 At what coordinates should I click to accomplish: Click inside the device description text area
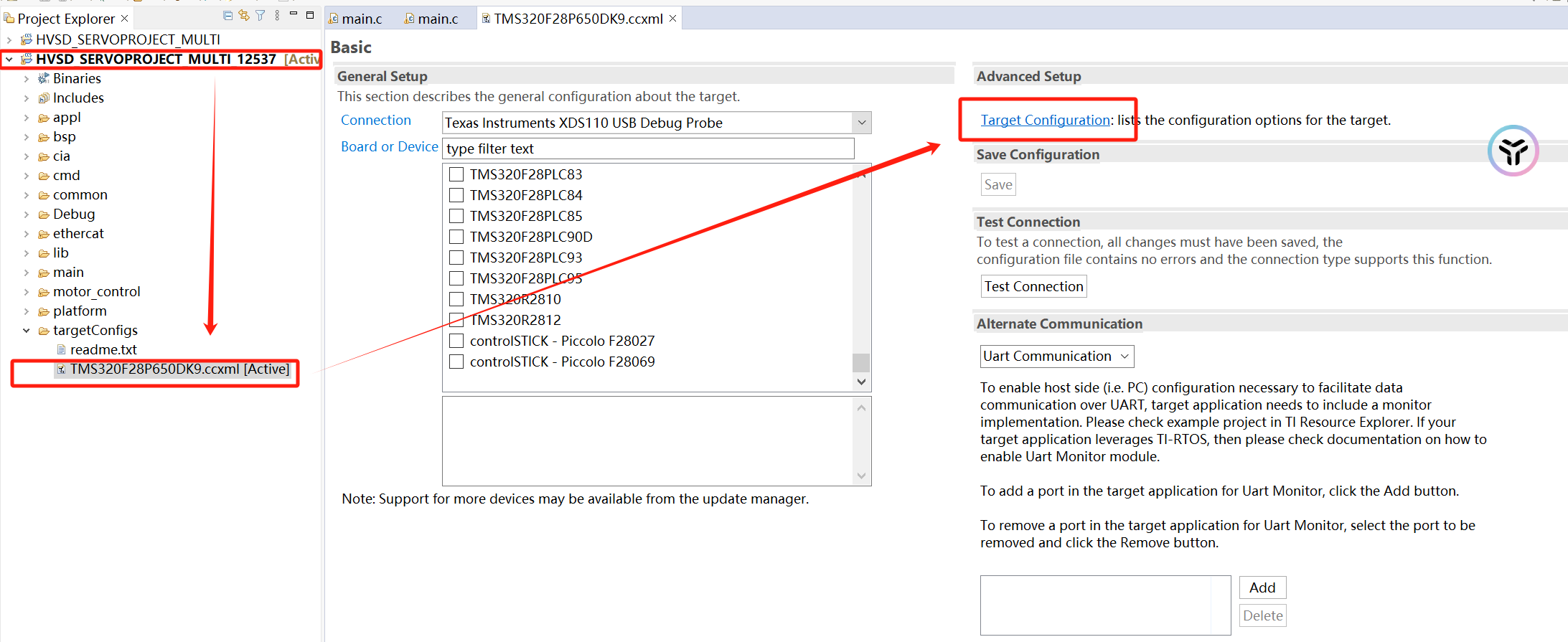(x=648, y=441)
